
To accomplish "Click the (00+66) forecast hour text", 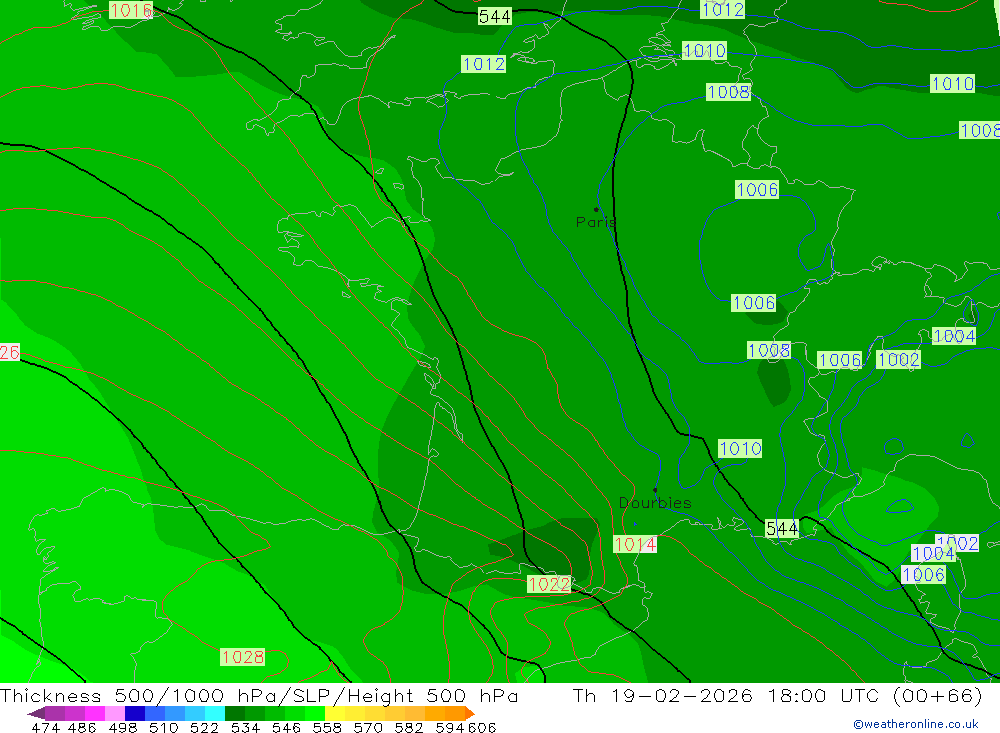I will click(x=937, y=696).
